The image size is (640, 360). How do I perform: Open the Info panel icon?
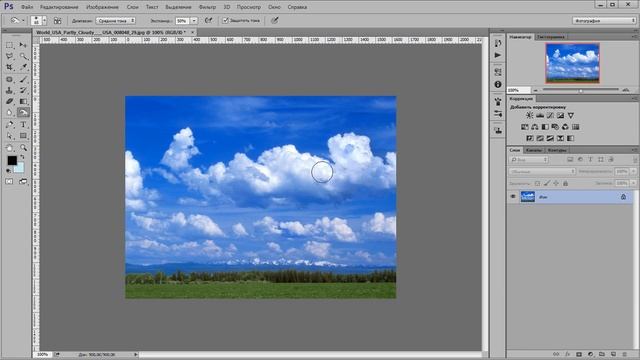click(498, 84)
